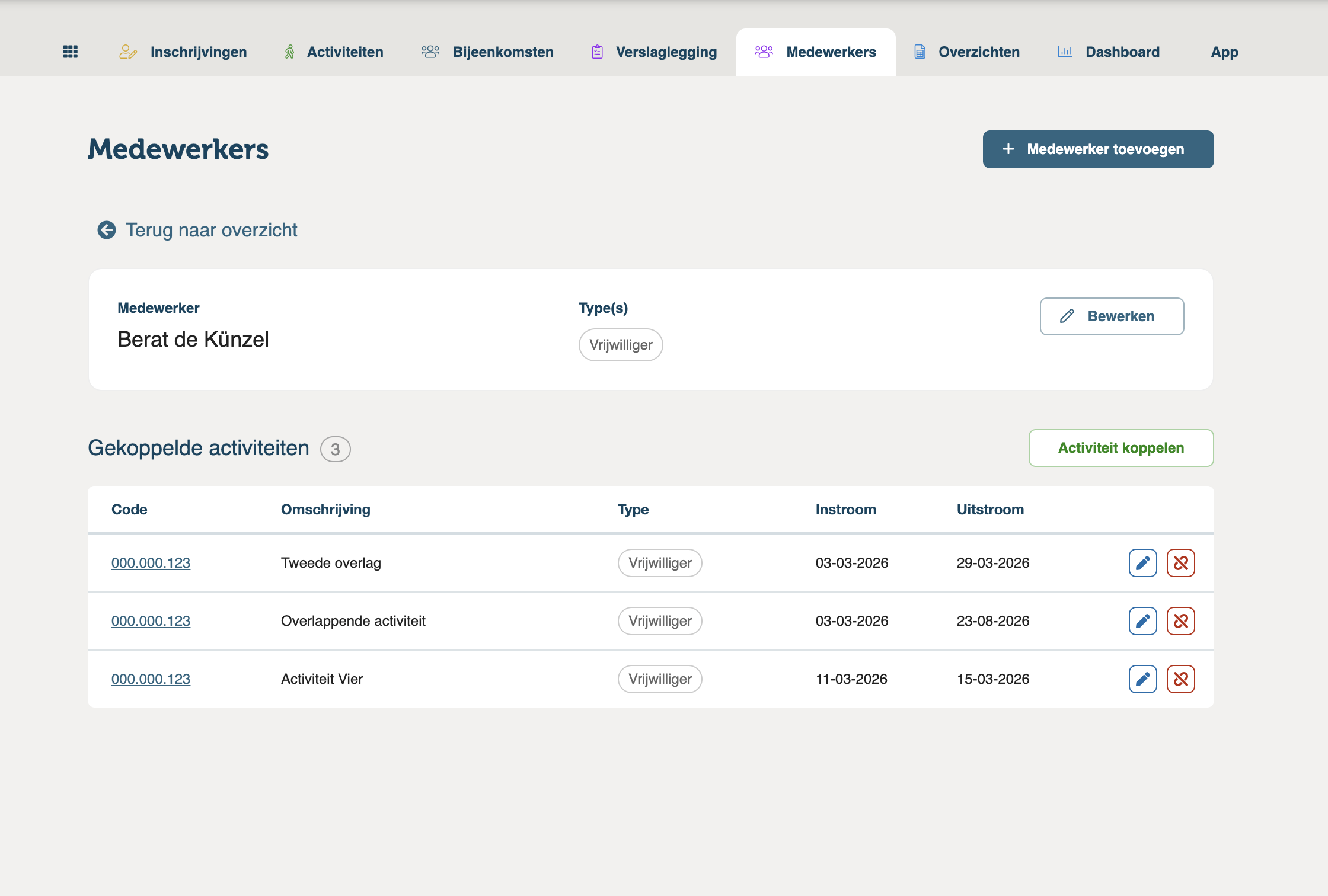Open the Tweede overlag code link
This screenshot has width=1328, height=896.
point(151,563)
